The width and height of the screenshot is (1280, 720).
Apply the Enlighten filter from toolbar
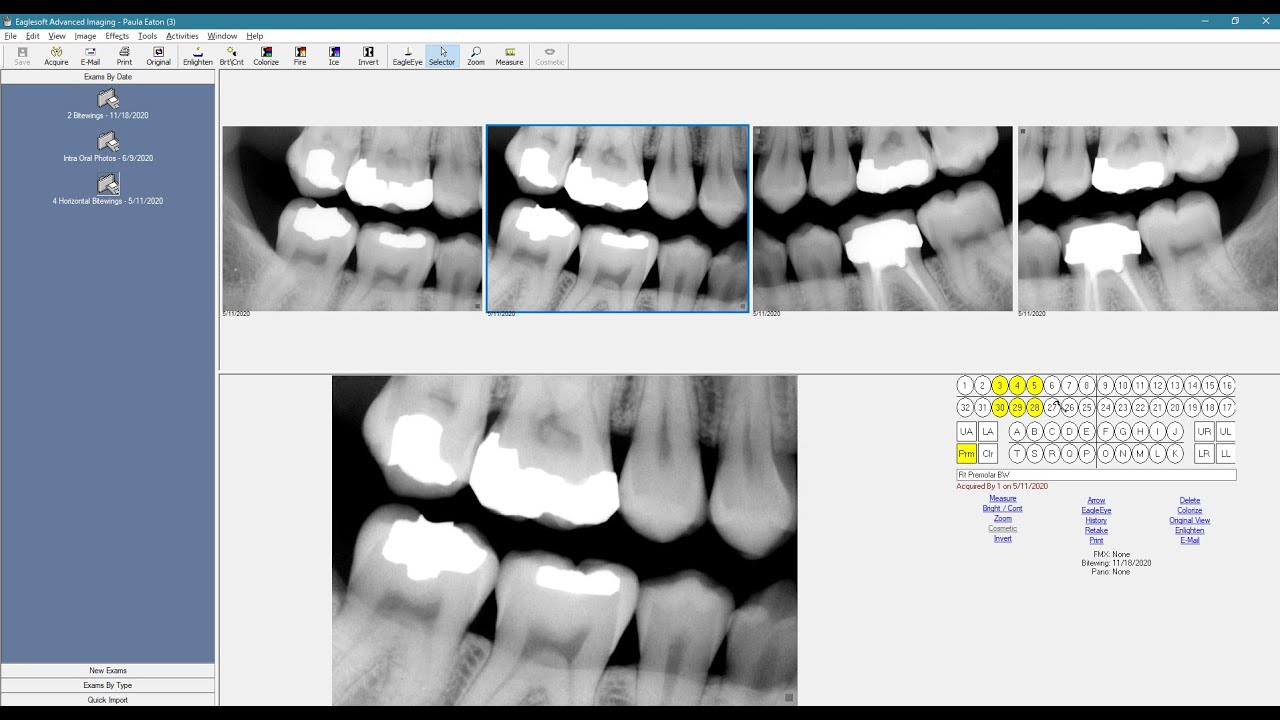tap(198, 56)
